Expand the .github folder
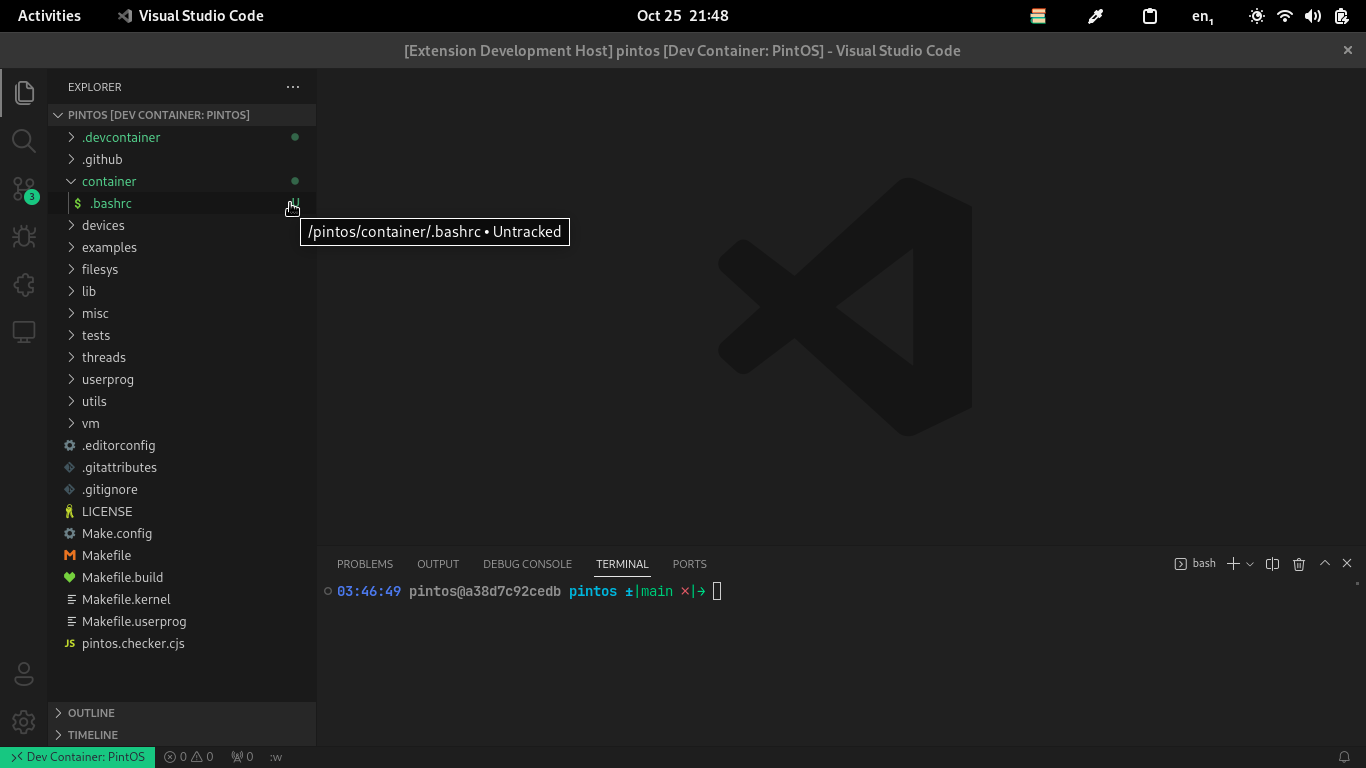This screenshot has width=1366, height=768. (182, 159)
